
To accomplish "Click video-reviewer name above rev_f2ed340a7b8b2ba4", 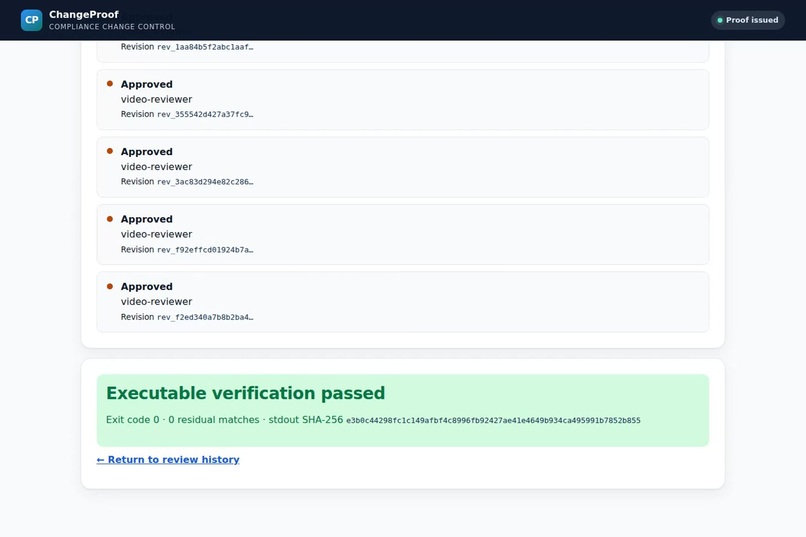I will point(156,301).
